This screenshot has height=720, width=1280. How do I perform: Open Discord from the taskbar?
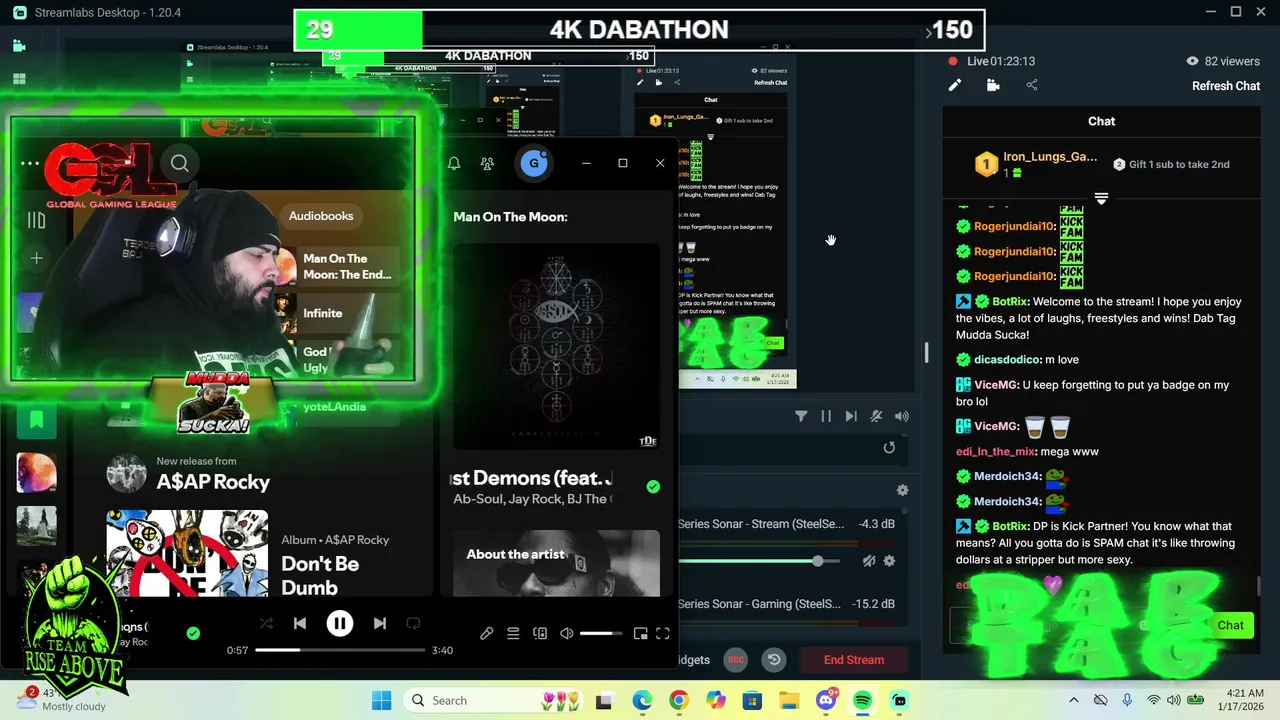[x=826, y=700]
